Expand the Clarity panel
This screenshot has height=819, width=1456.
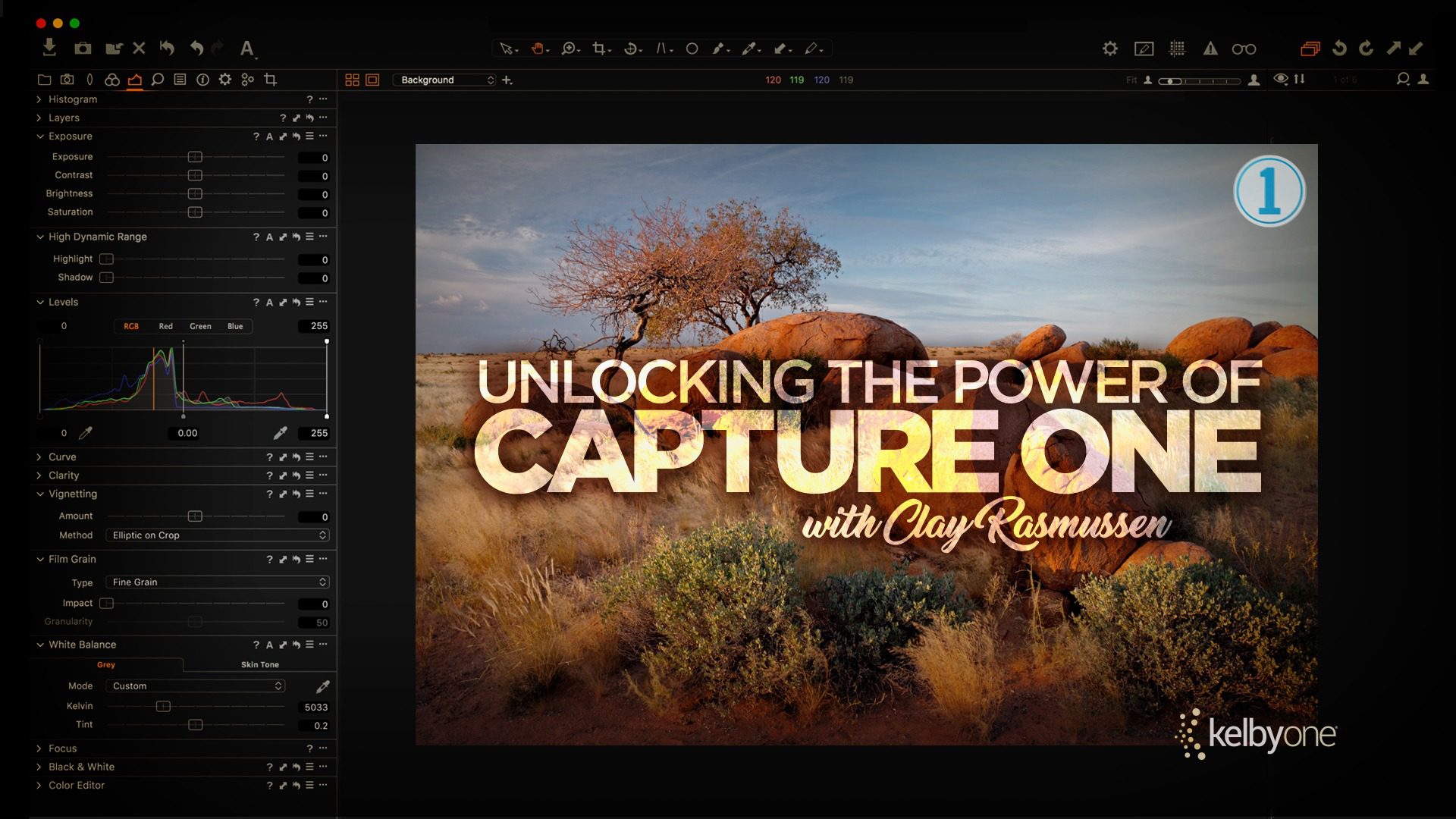click(39, 475)
